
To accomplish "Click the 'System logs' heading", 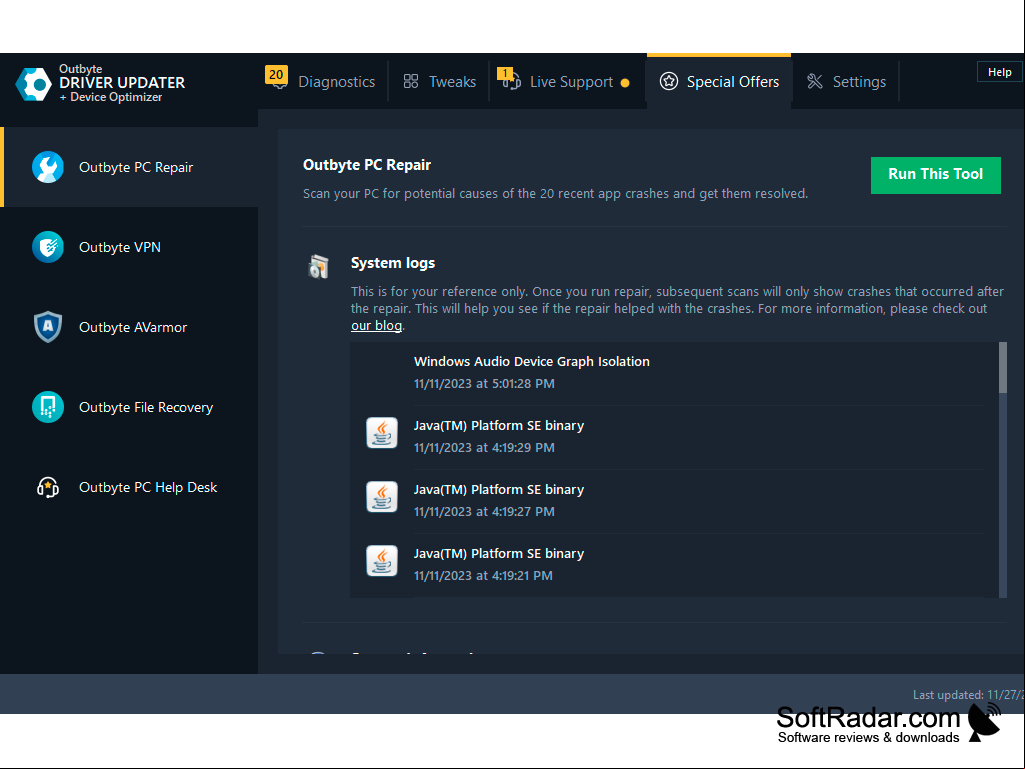I will [393, 263].
